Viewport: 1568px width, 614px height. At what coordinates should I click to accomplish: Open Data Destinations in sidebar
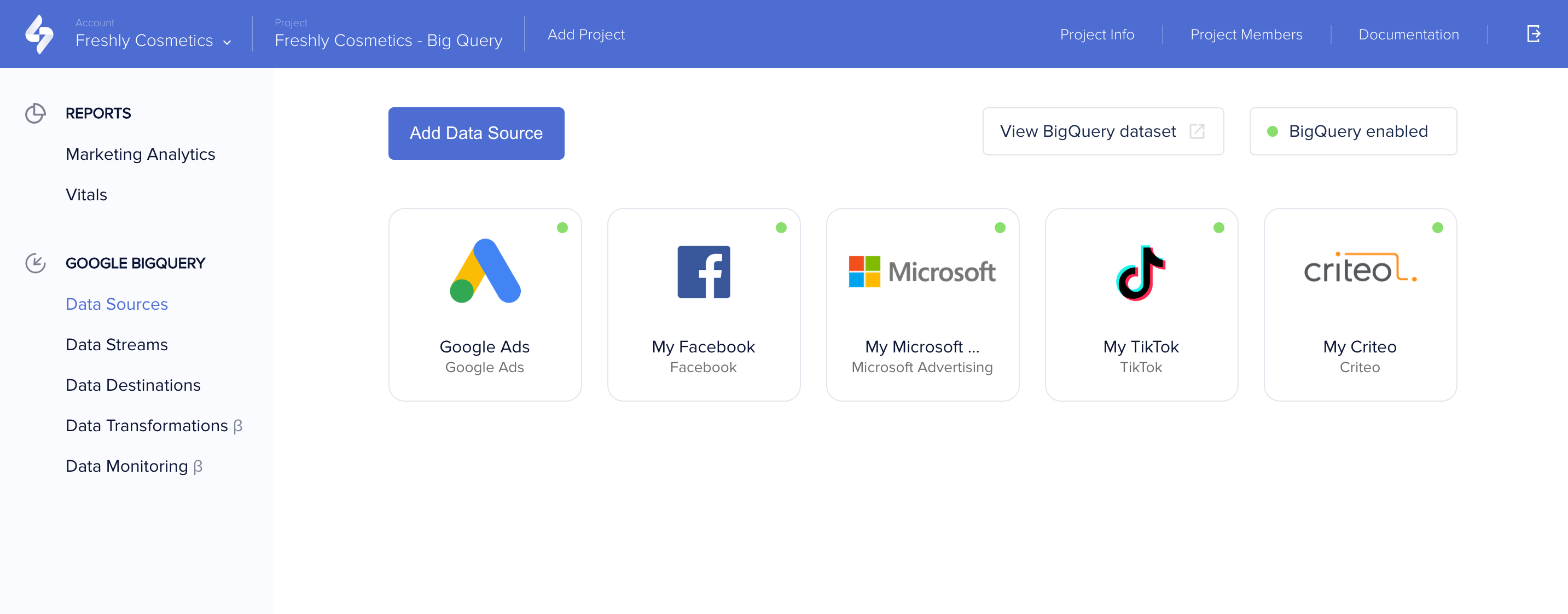pos(133,385)
